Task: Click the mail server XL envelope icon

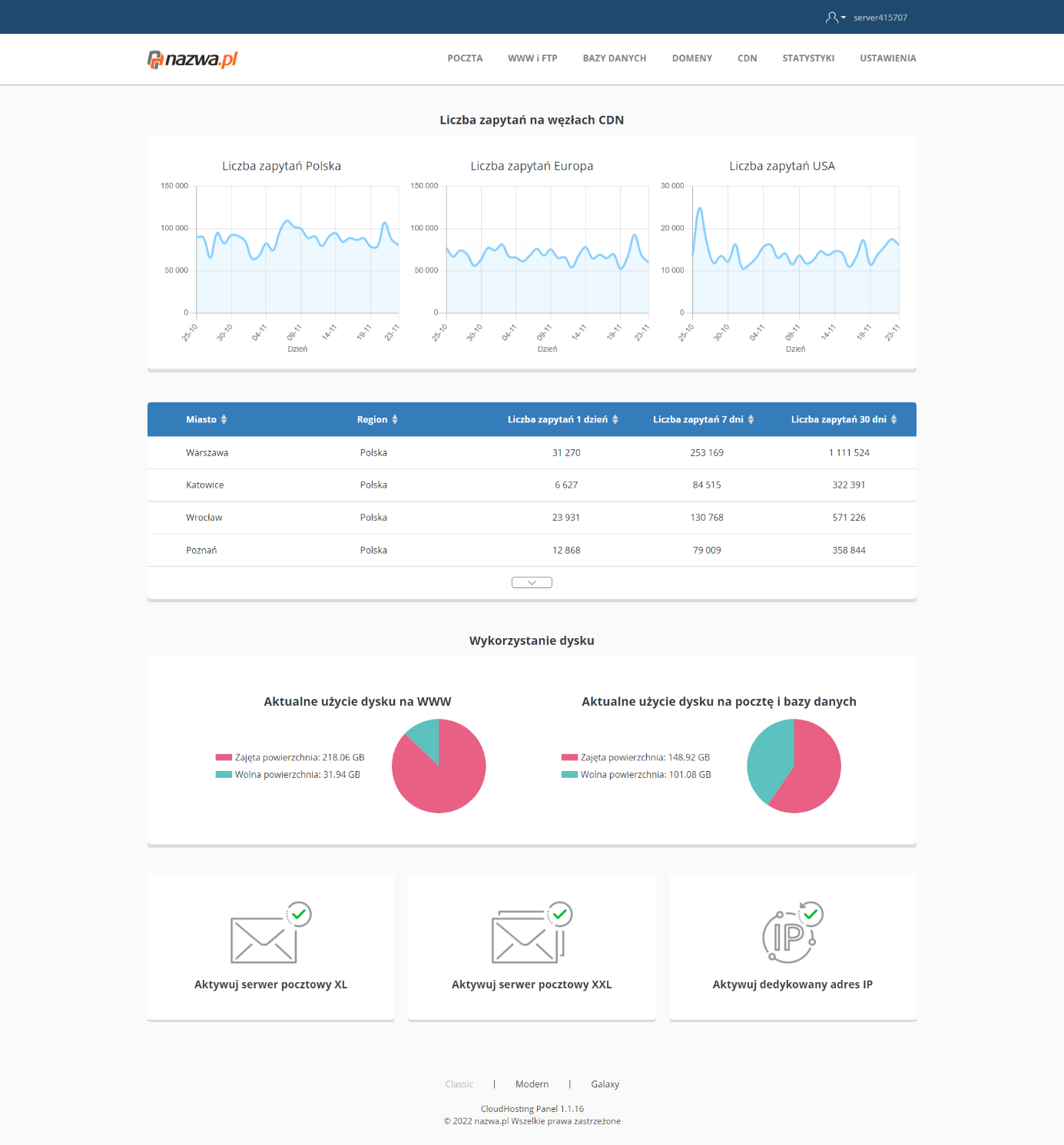Action: coord(270,933)
